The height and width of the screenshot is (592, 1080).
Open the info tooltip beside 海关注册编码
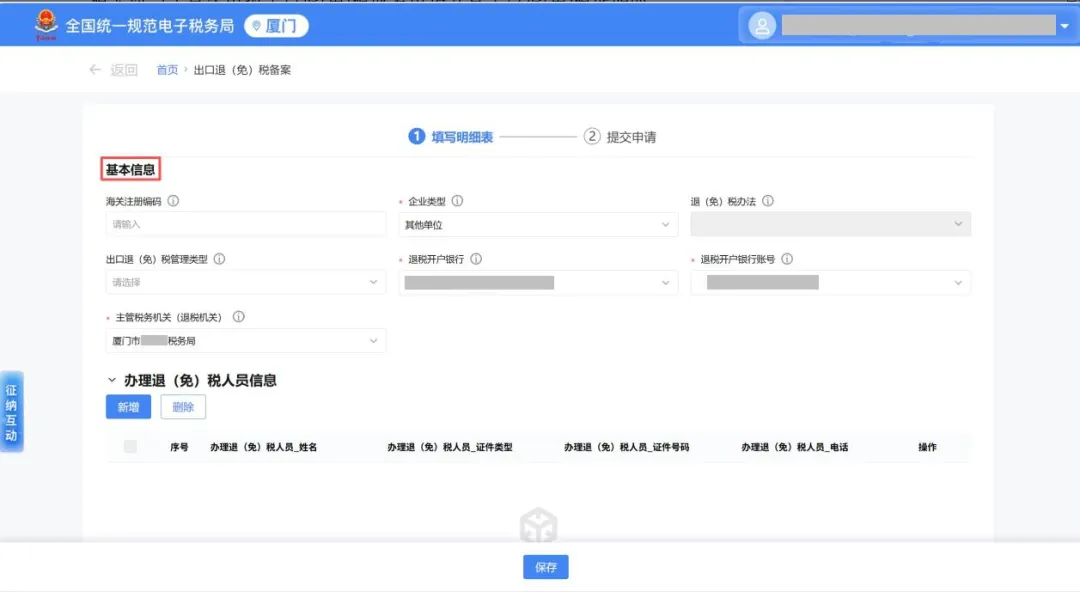173,200
